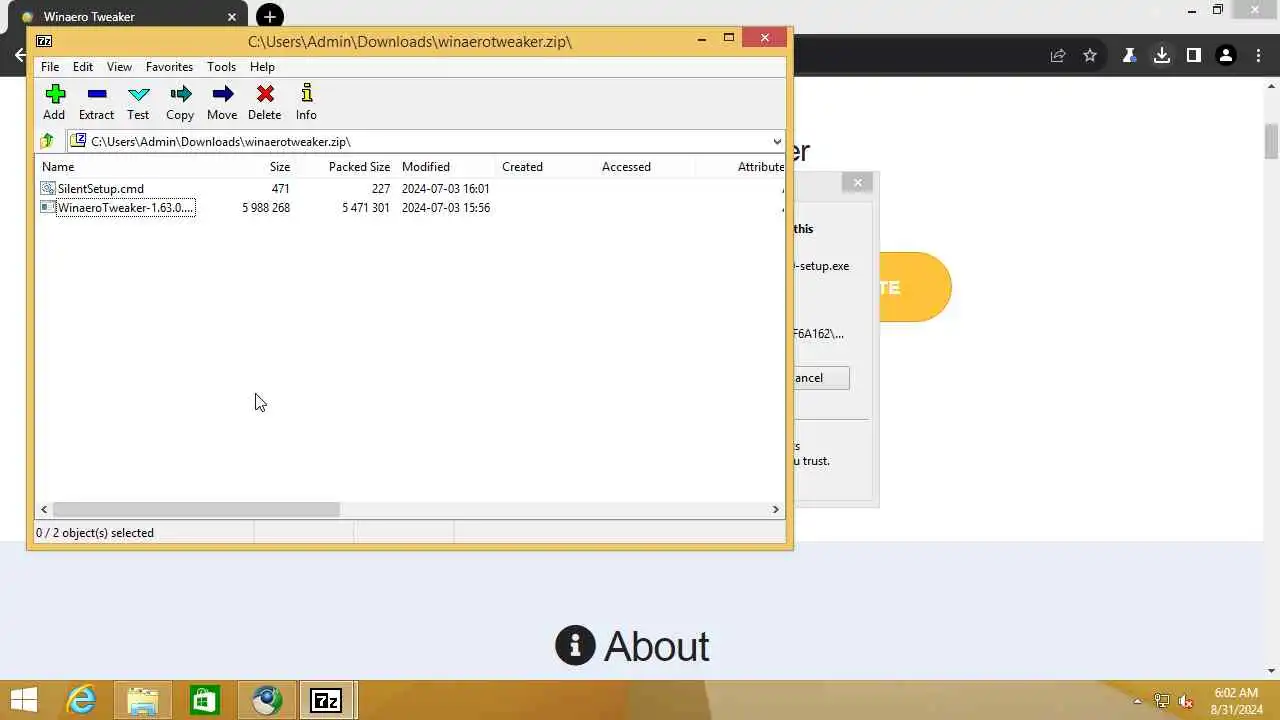Image resolution: width=1280 pixels, height=720 pixels.
Task: Click modified date 2024-07-03 16:01
Action: (446, 189)
